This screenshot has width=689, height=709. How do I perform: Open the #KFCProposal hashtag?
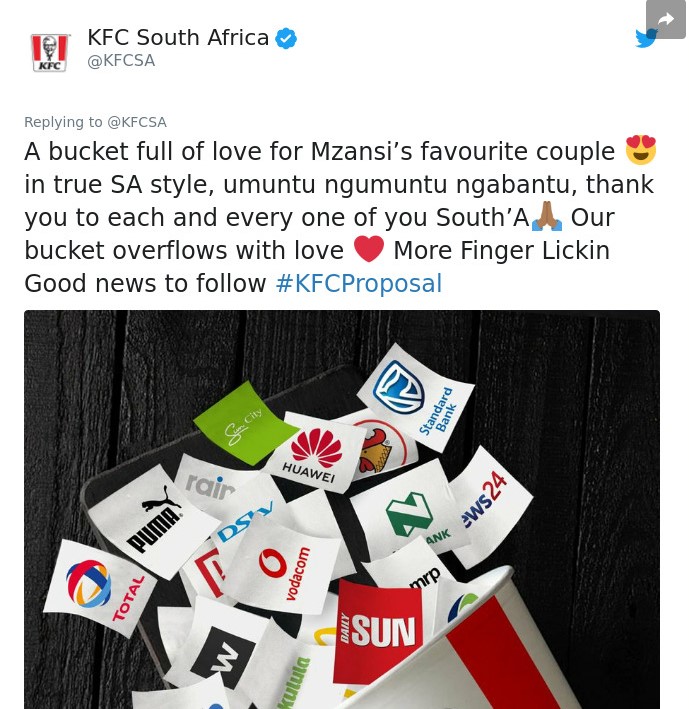(359, 284)
